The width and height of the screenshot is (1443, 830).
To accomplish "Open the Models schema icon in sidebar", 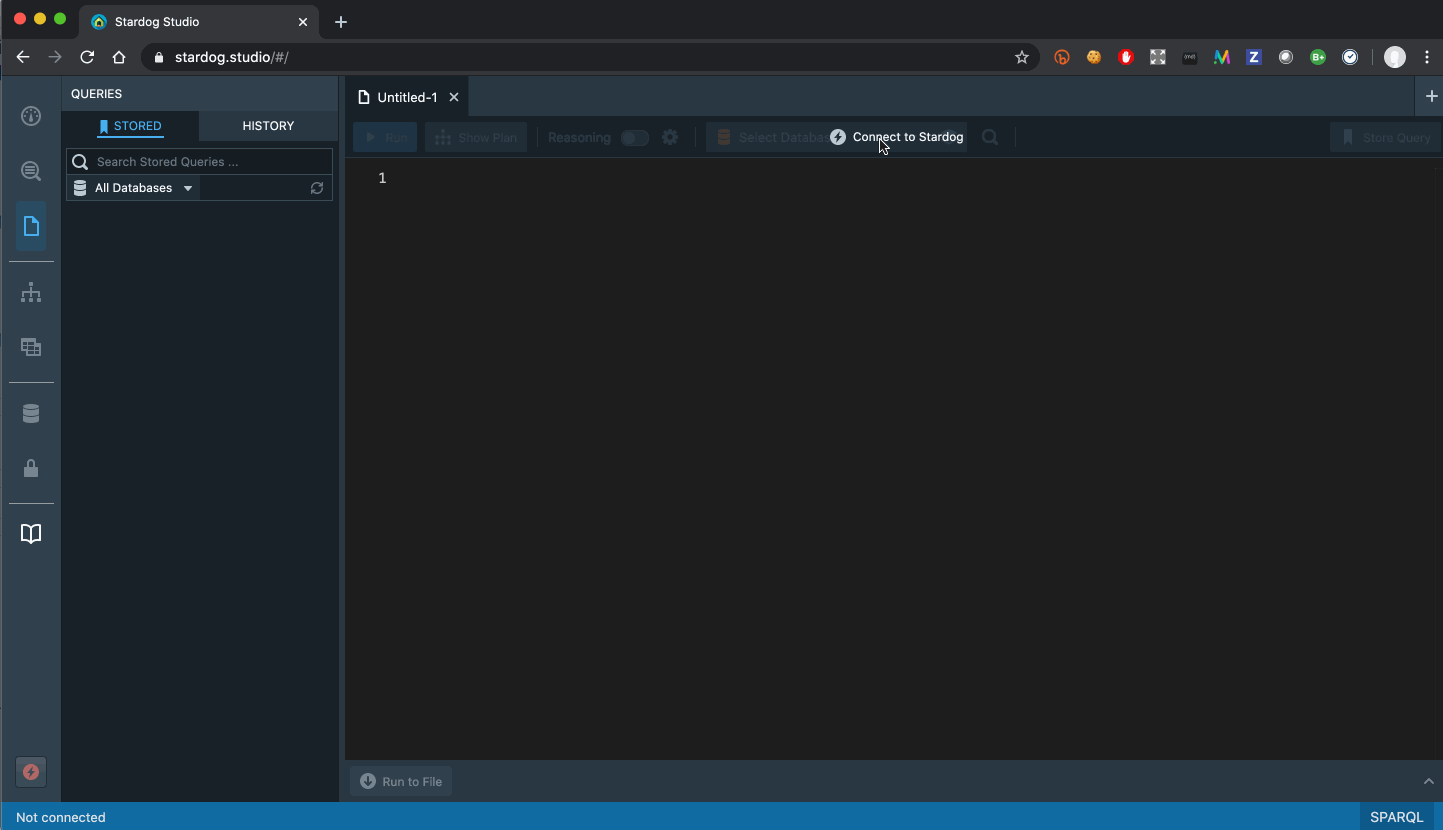I will (30, 292).
